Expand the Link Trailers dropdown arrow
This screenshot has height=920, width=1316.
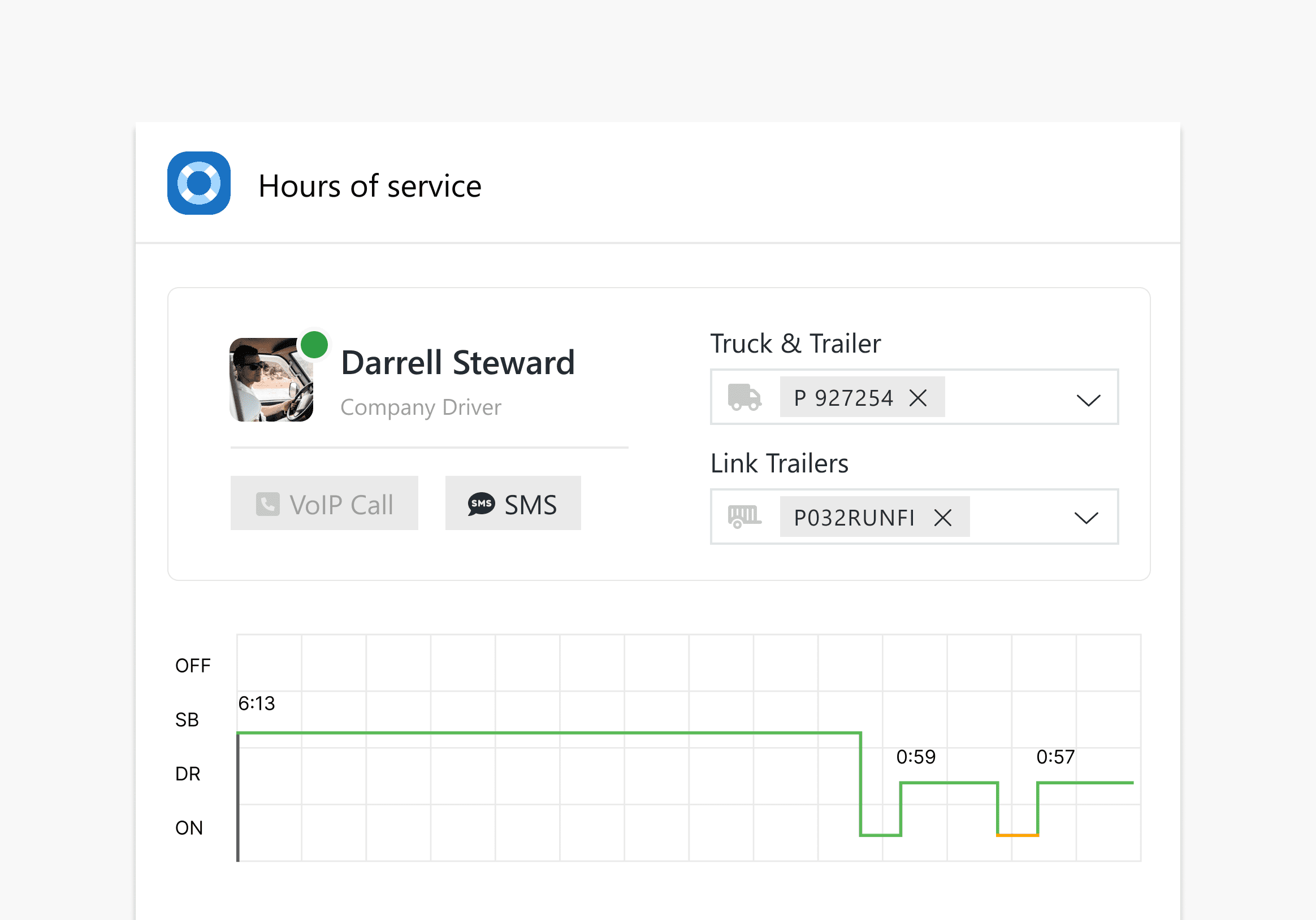pyautogui.click(x=1086, y=518)
